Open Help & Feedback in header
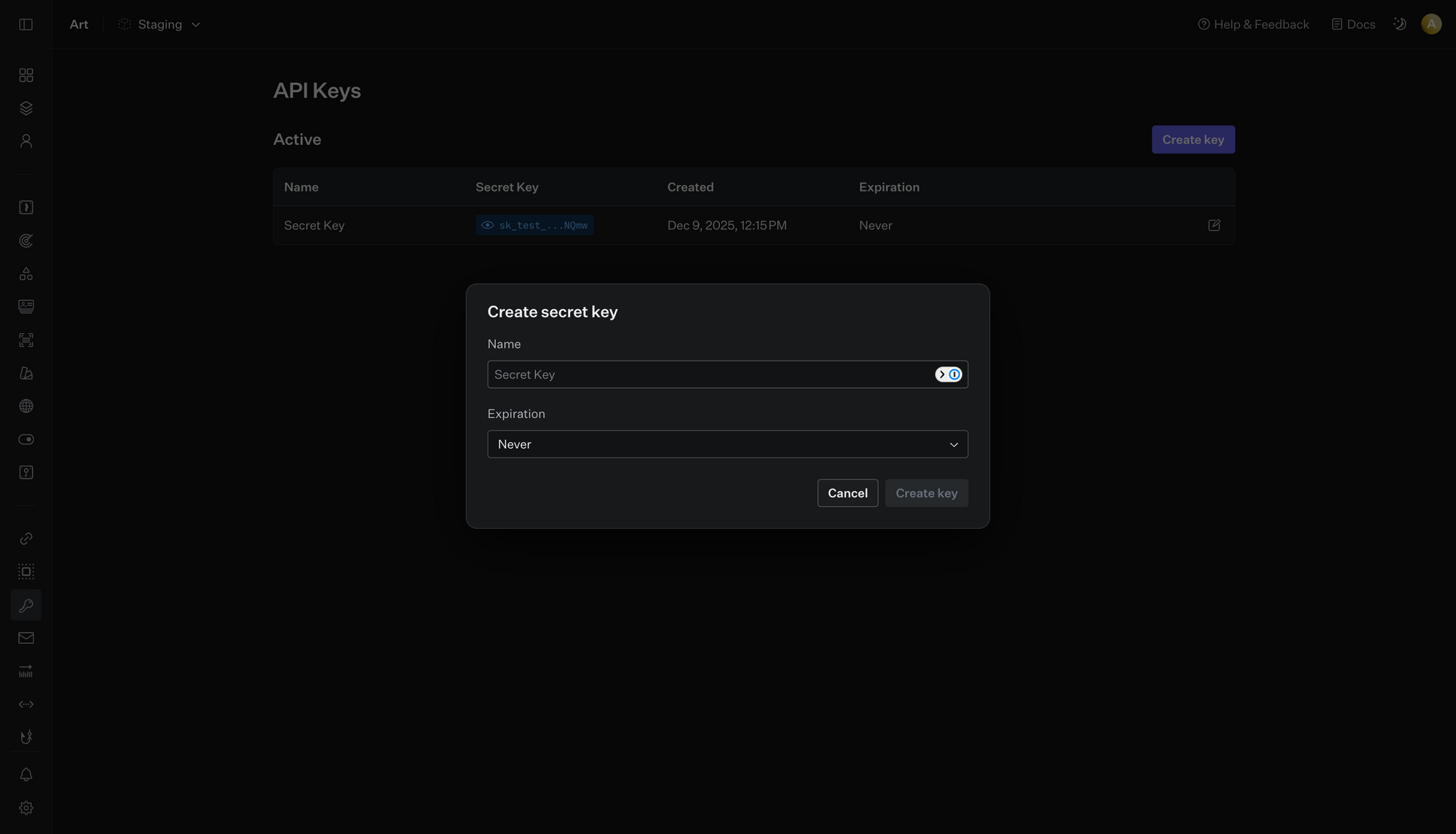Screen dimensions: 1456x834 [1253, 24]
